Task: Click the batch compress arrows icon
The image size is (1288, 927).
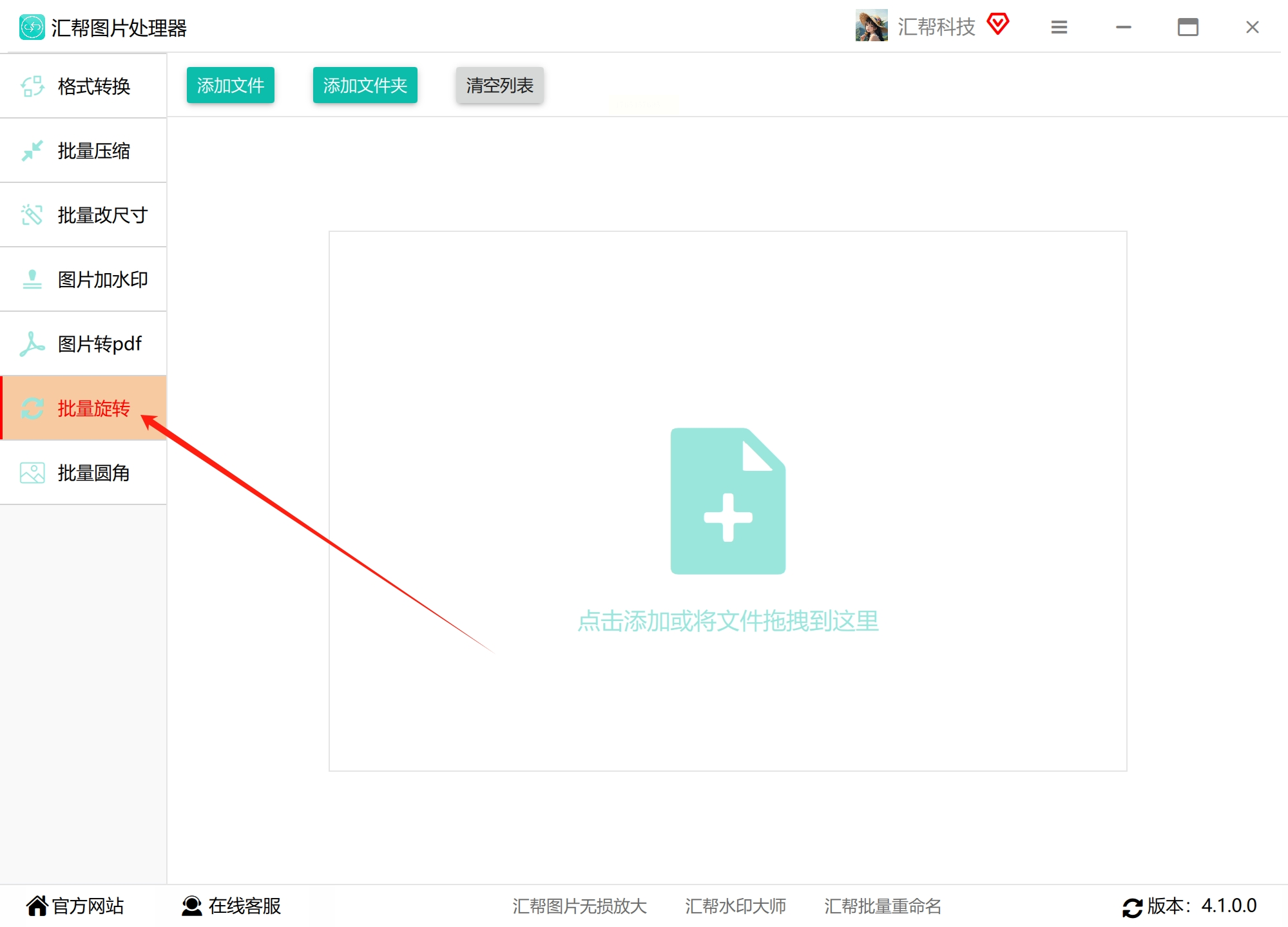Action: [x=32, y=151]
